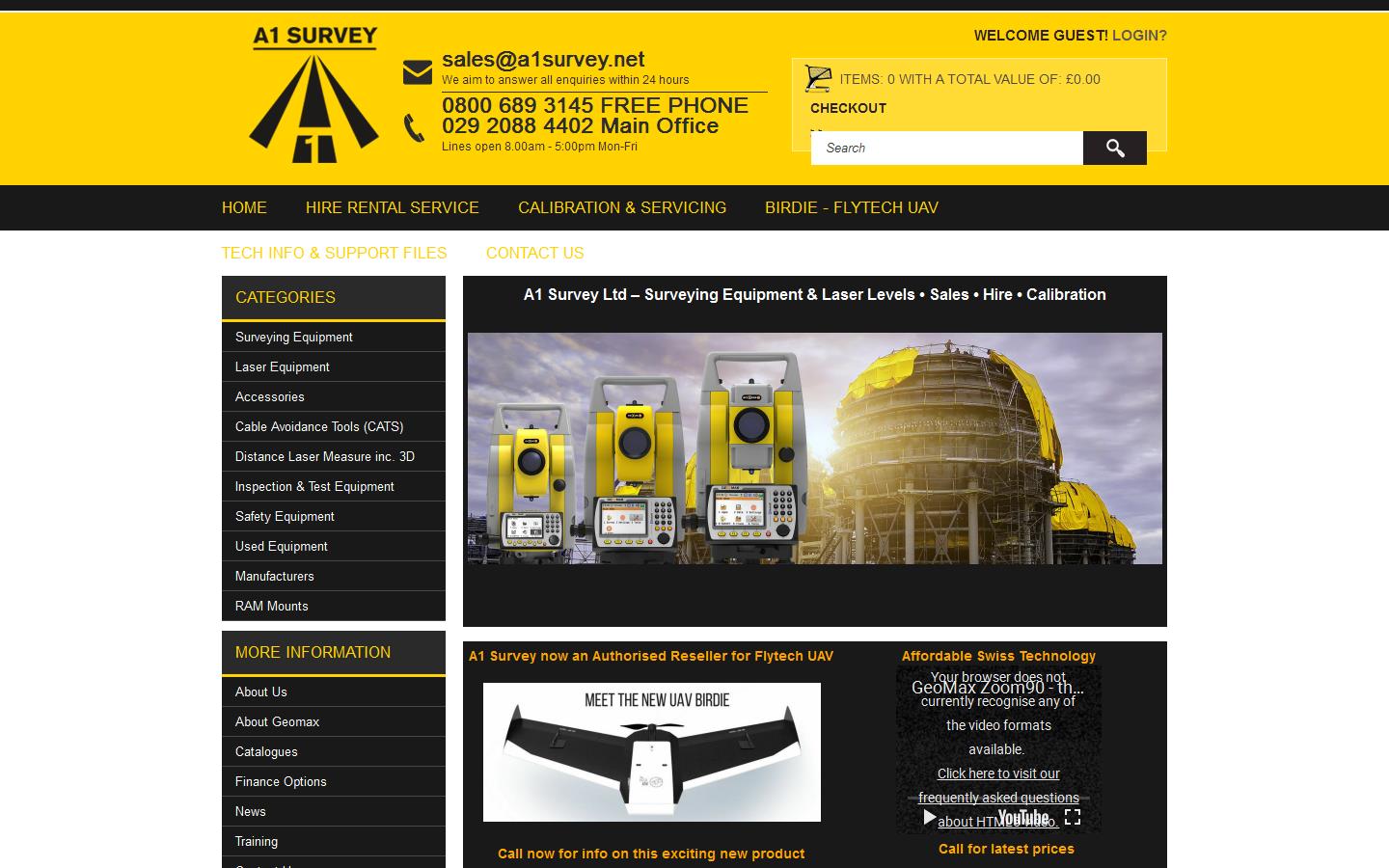Viewport: 1389px width, 868px height.
Task: Play the GeoMax Zoom90 video
Action: point(929,817)
